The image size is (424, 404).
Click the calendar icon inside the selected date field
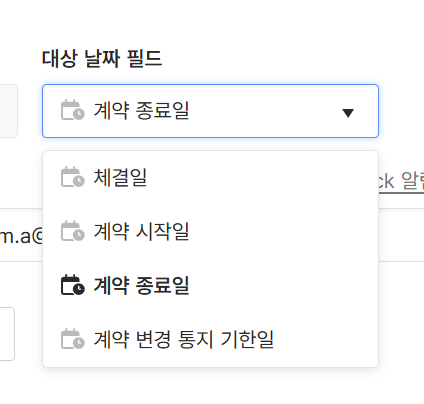(73, 110)
